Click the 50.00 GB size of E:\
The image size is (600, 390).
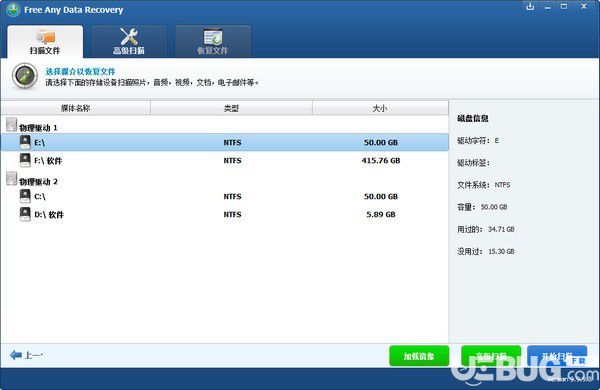(381, 143)
